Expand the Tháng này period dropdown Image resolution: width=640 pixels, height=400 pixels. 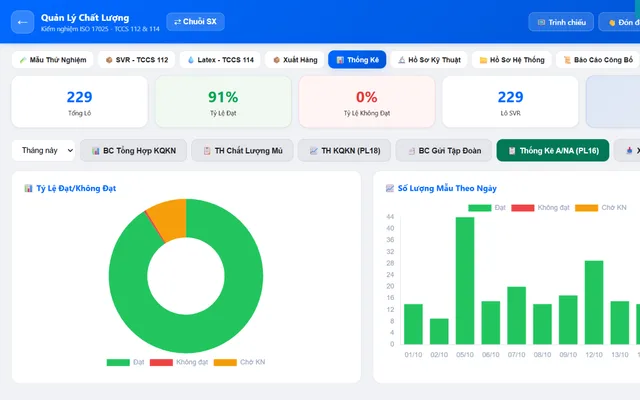tap(43, 150)
